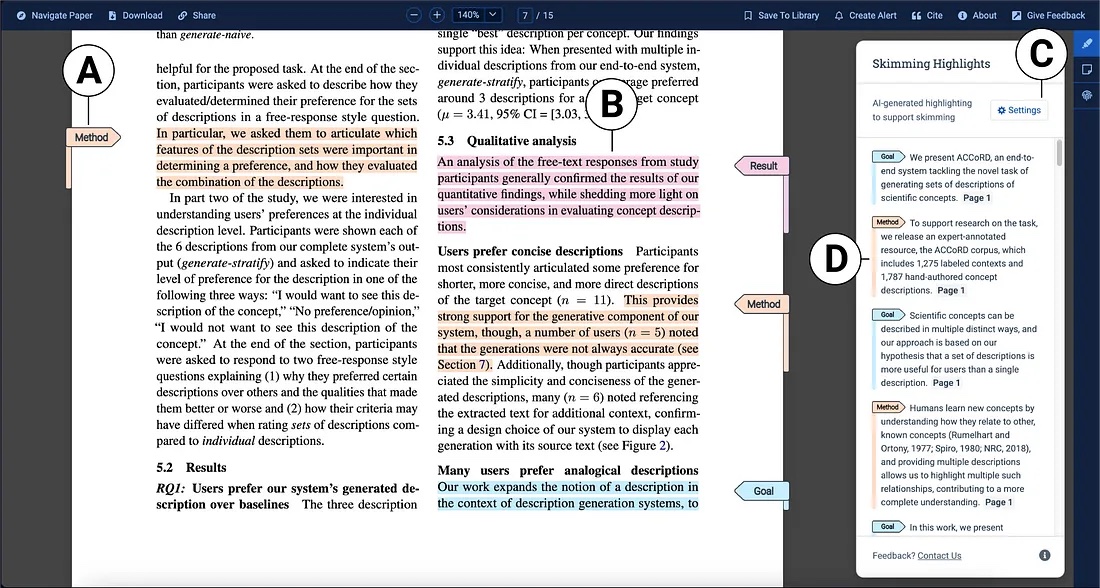The width and height of the screenshot is (1100, 588).
Task: Click the Share link button
Action: (x=196, y=15)
